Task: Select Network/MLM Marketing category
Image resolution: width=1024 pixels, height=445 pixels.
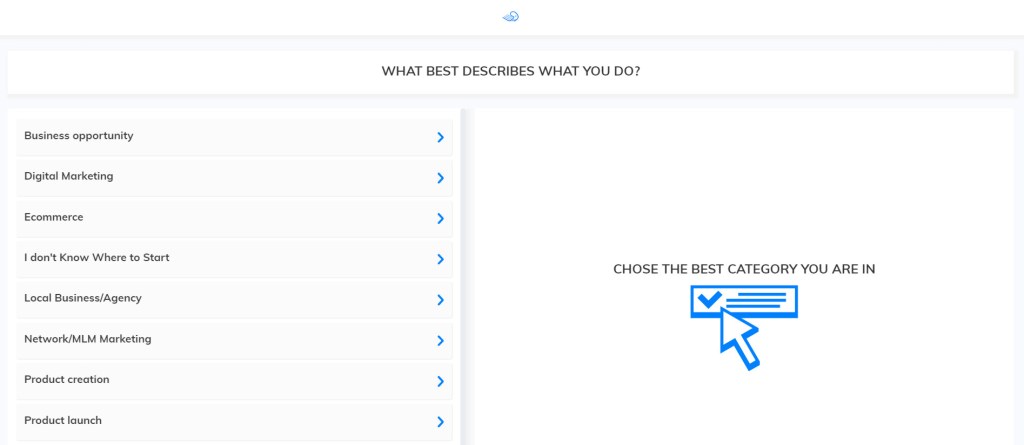Action: pyautogui.click(x=88, y=339)
